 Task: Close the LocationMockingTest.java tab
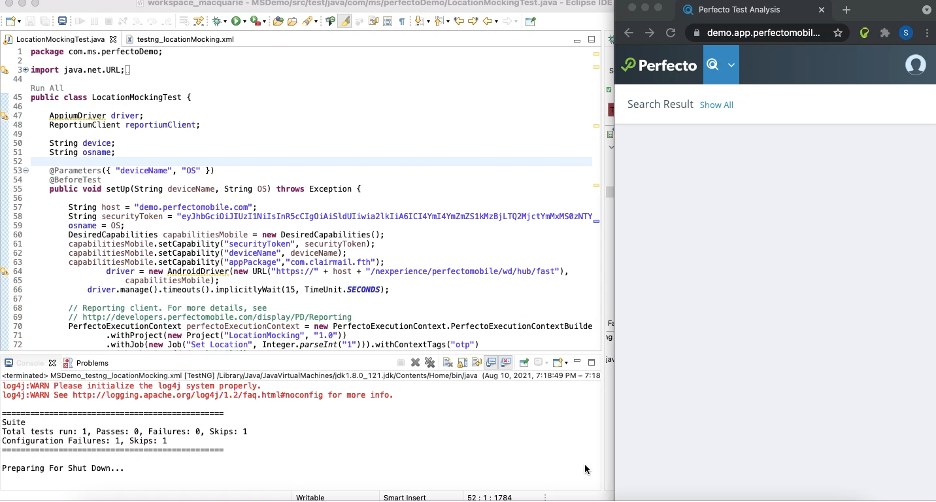click(x=113, y=39)
